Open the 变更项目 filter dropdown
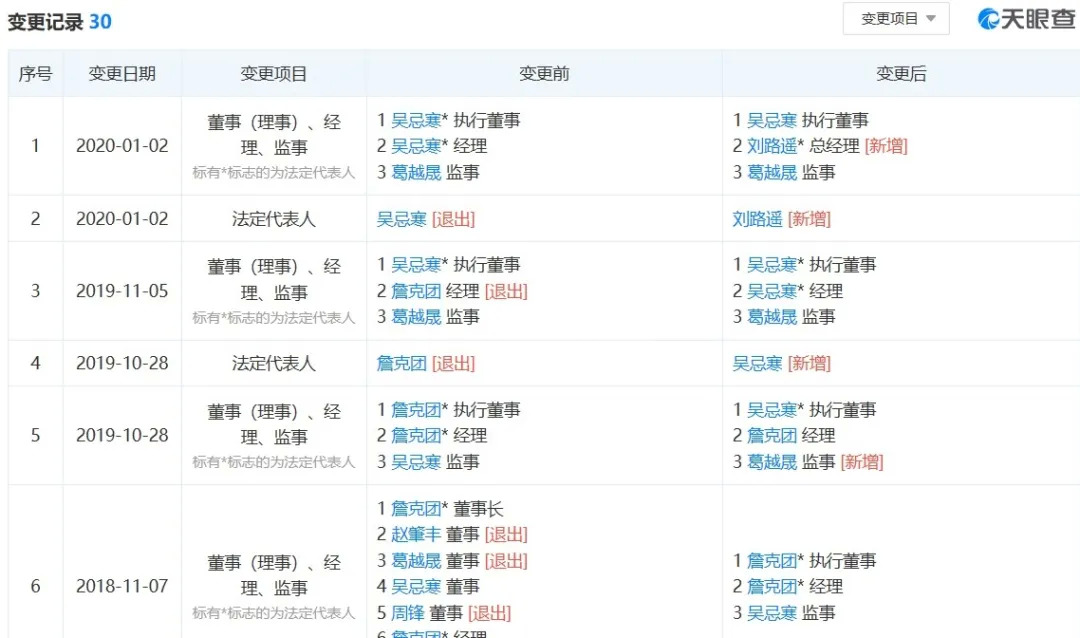This screenshot has height=638, width=1080. tap(895, 19)
